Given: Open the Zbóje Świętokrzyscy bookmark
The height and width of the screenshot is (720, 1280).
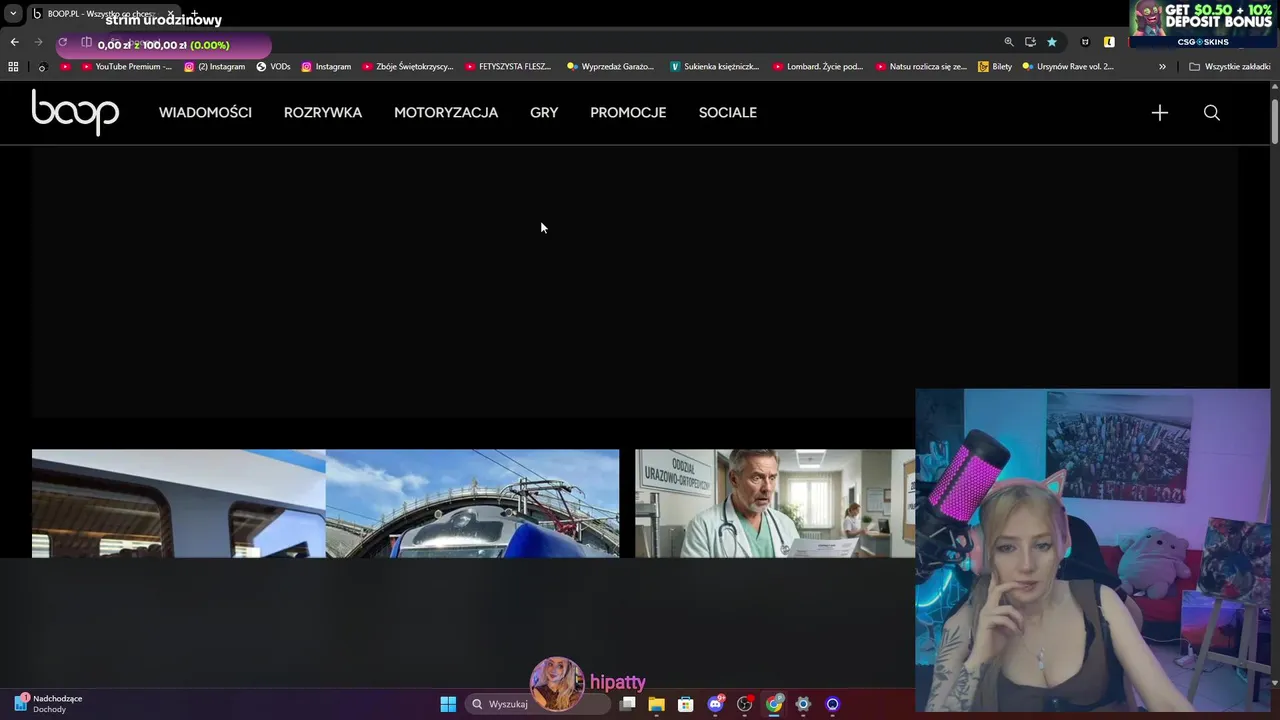Looking at the screenshot, I should click(408, 67).
